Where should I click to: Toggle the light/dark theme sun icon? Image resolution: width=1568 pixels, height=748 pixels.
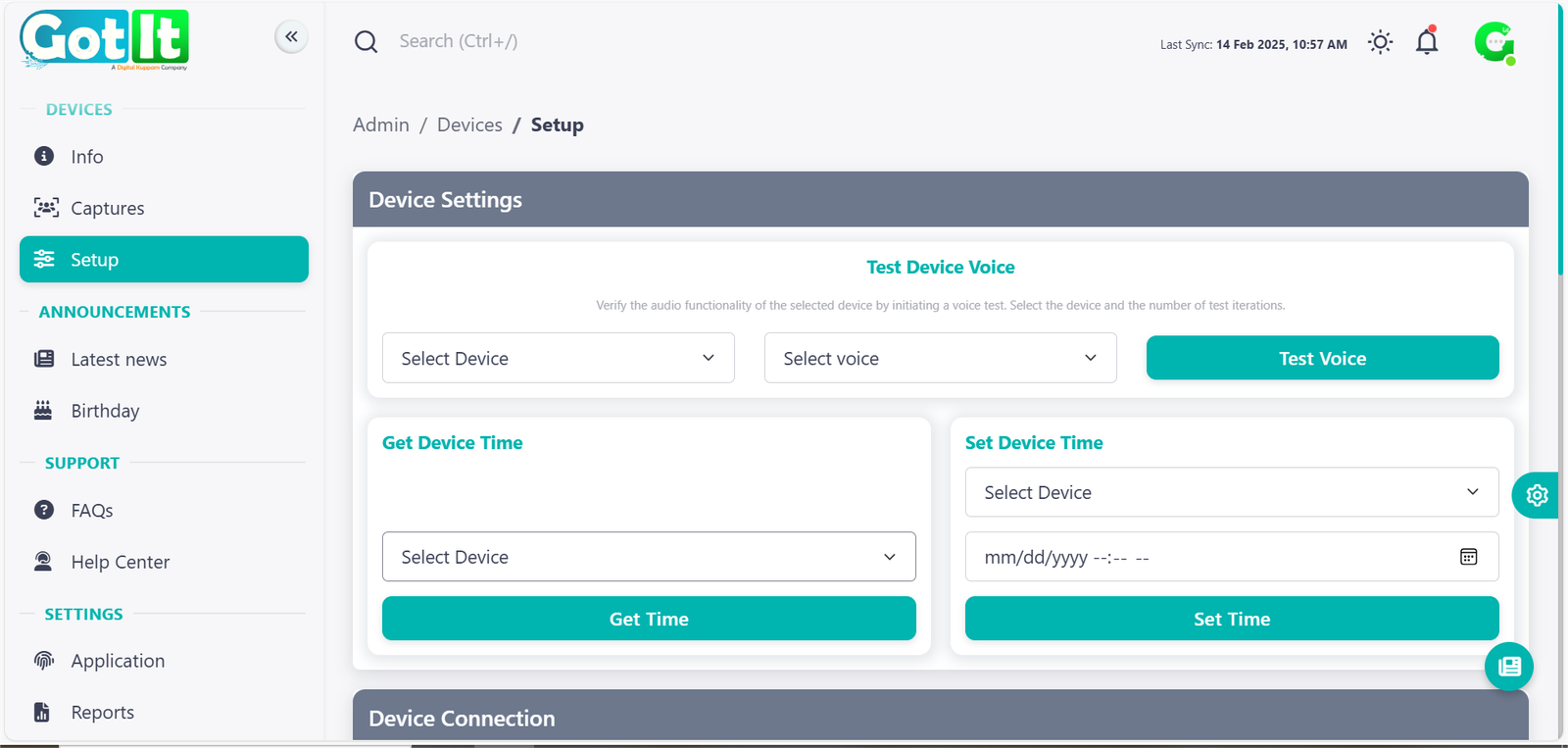point(1380,42)
